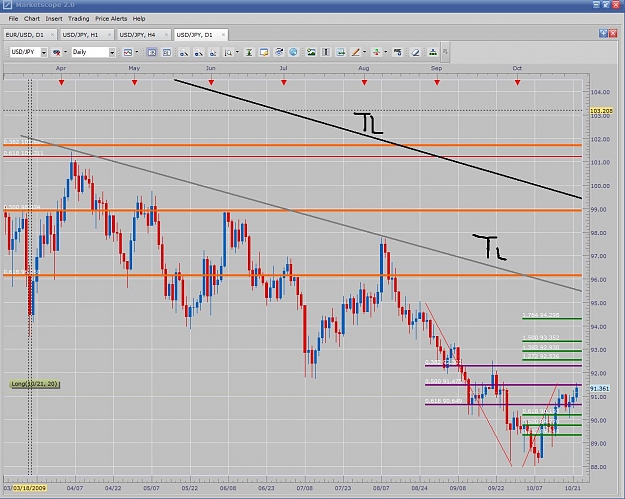Click the yellow note label icon
The width and height of the screenshot is (625, 499).
[264, 52]
